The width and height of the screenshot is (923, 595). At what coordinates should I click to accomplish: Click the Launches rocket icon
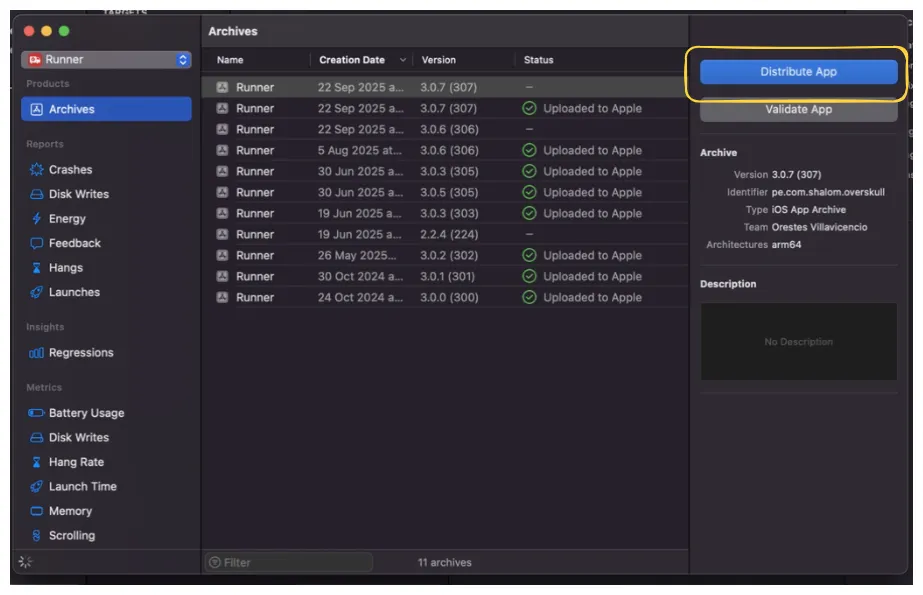(x=37, y=292)
